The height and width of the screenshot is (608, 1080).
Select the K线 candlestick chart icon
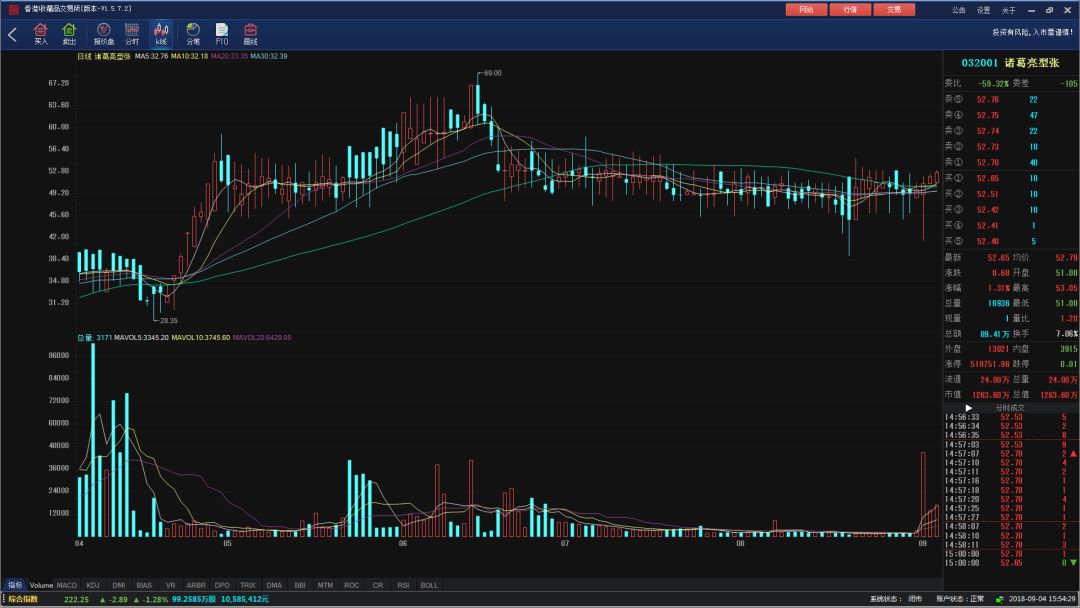tap(160, 34)
